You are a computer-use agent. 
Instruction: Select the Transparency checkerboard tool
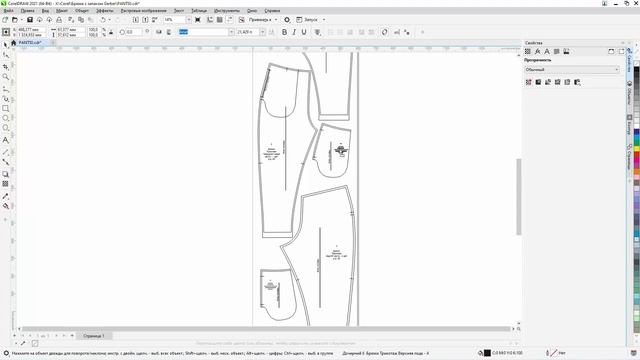coord(6,184)
